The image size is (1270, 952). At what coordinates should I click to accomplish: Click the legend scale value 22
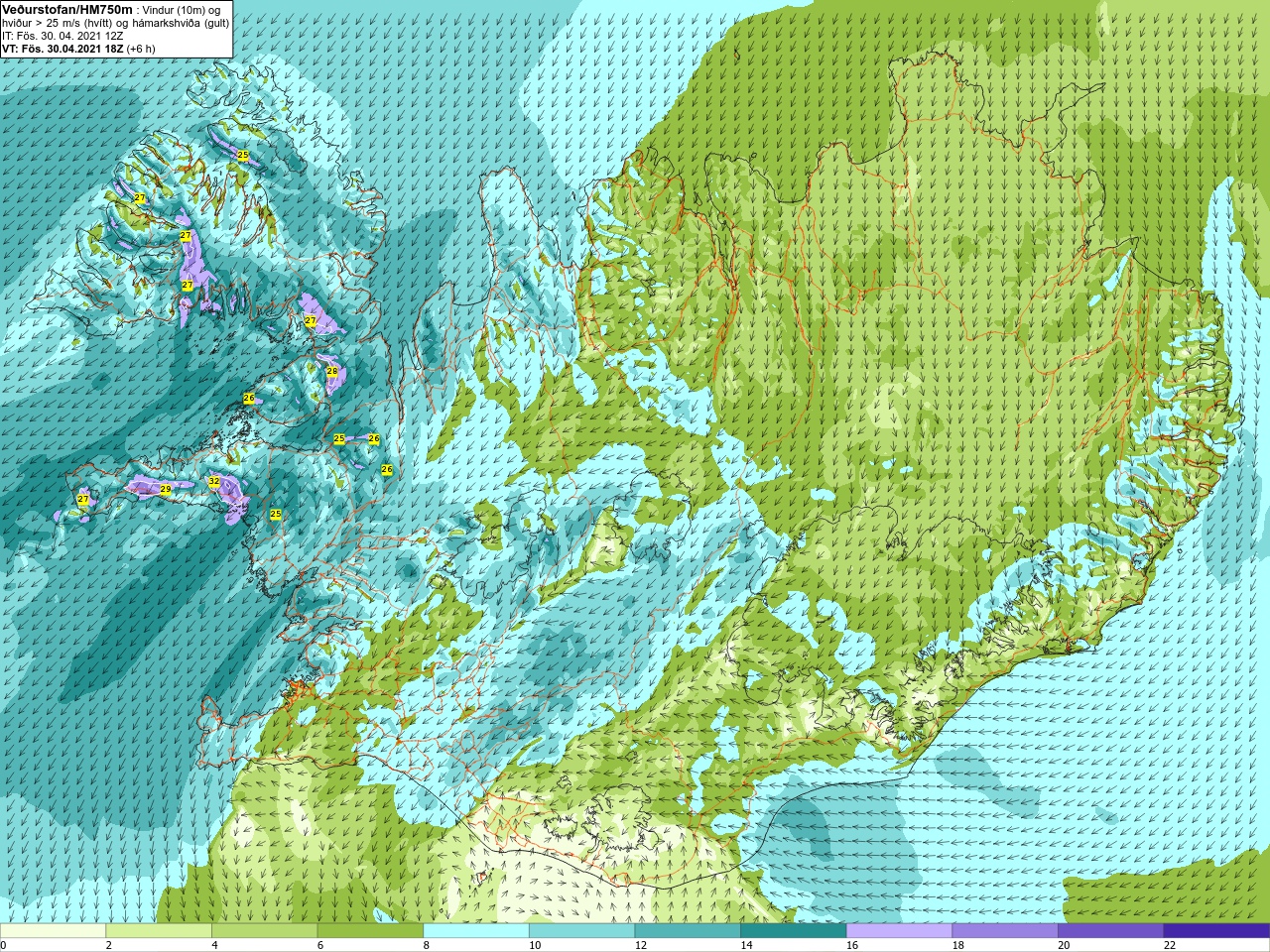coord(1169,945)
